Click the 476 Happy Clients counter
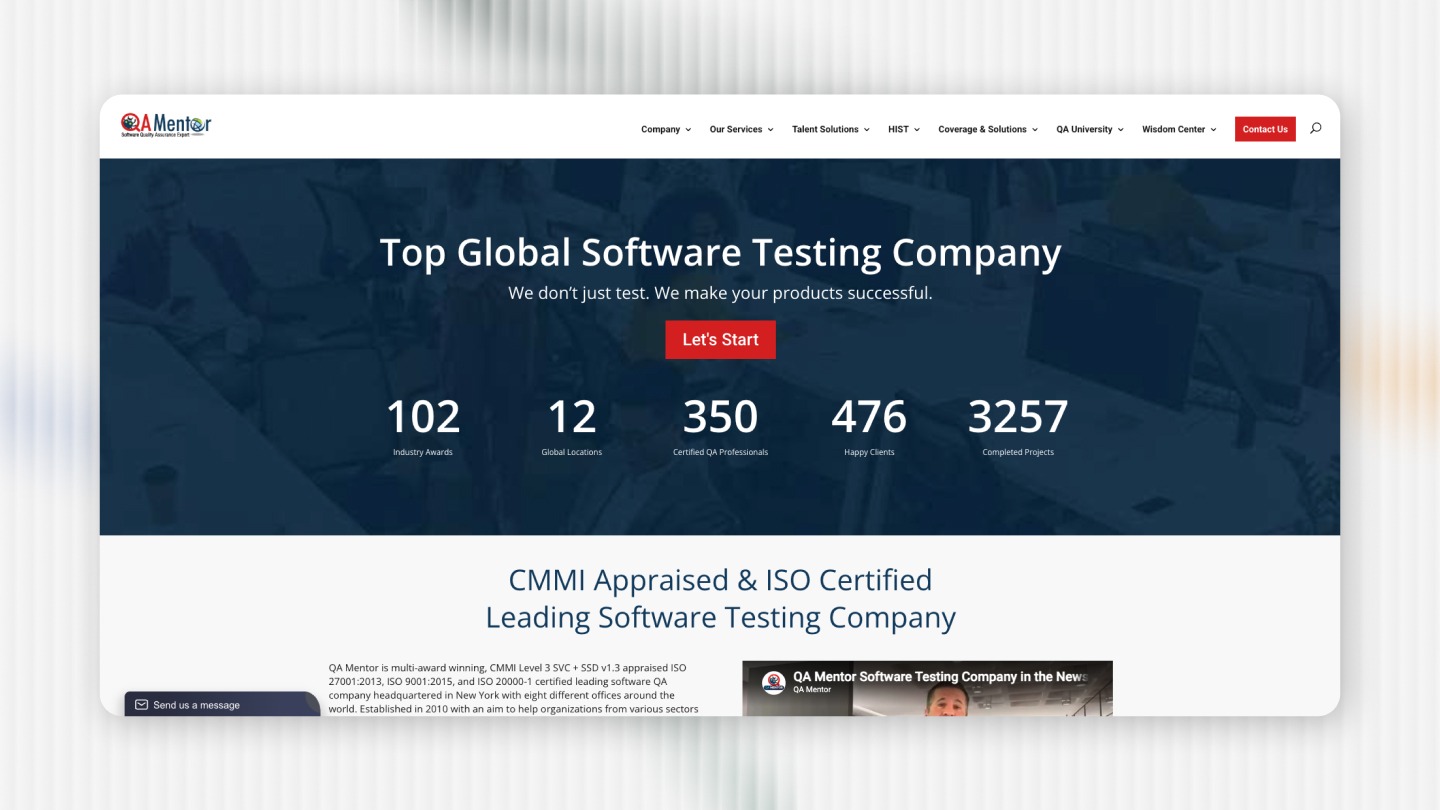This screenshot has height=810, width=1440. (x=869, y=427)
